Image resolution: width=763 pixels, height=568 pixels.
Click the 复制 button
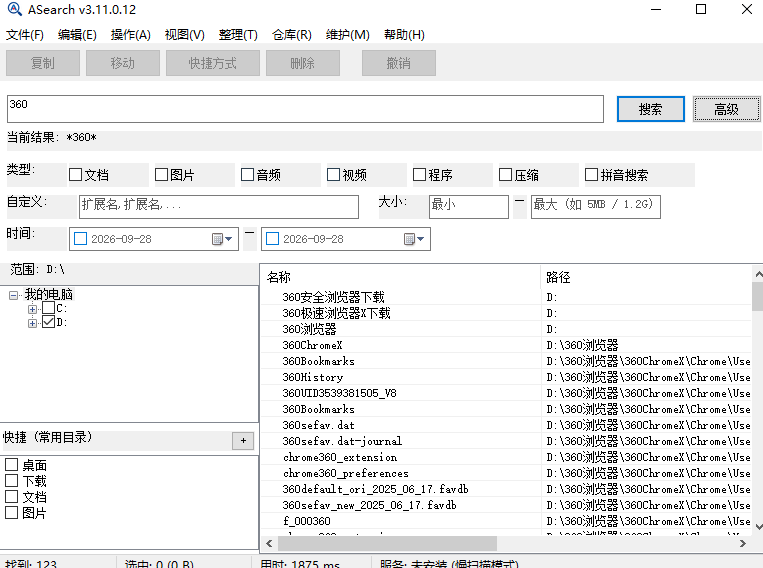tap(43, 63)
